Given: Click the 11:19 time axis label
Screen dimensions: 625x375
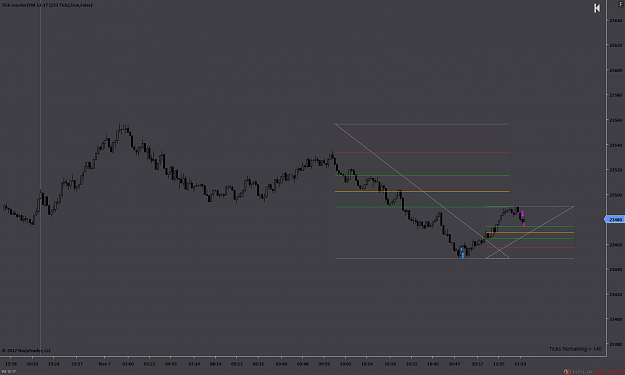Looking at the screenshot, I should click(520, 364).
